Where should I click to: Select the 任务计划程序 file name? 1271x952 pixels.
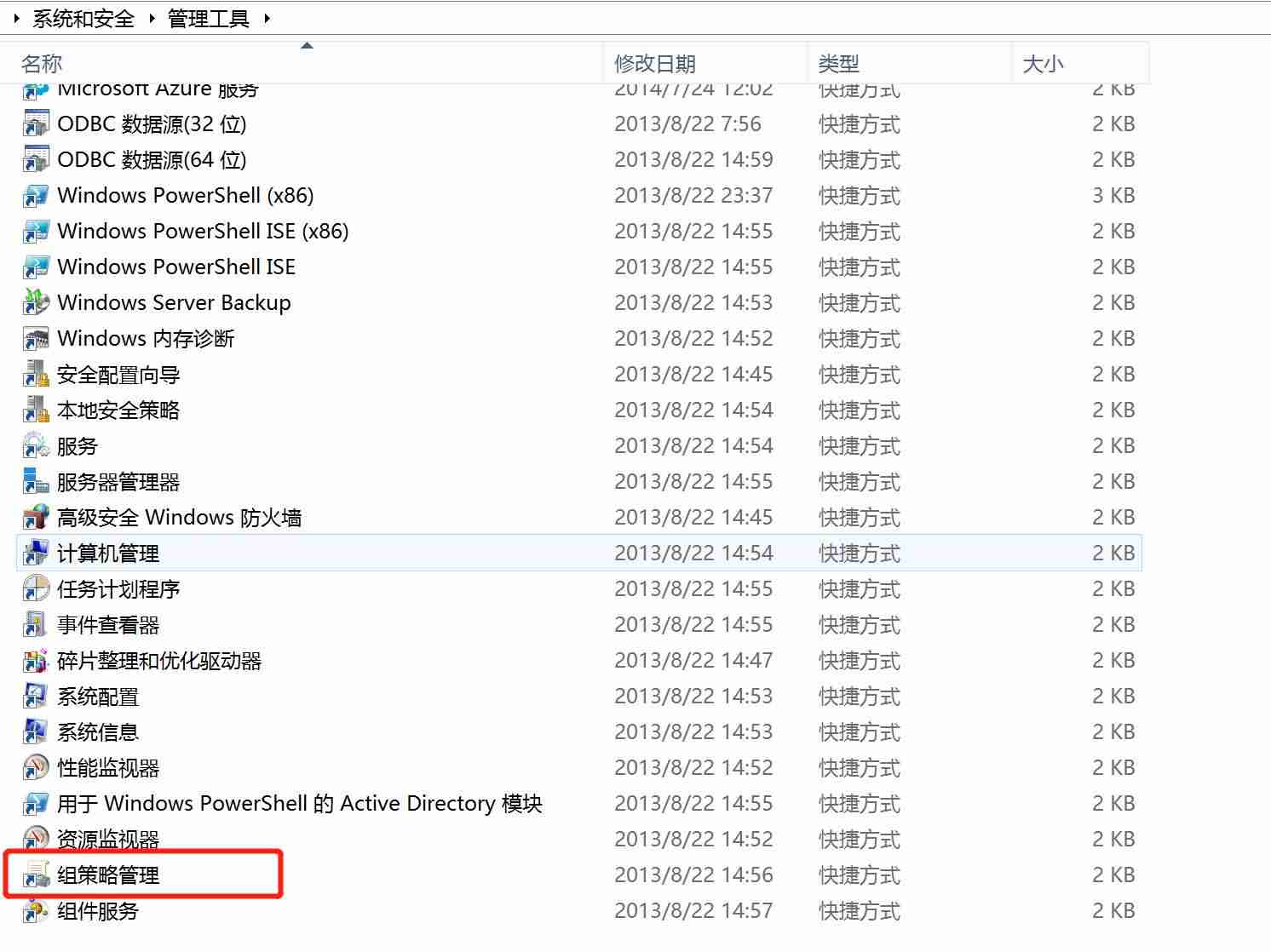tap(118, 589)
